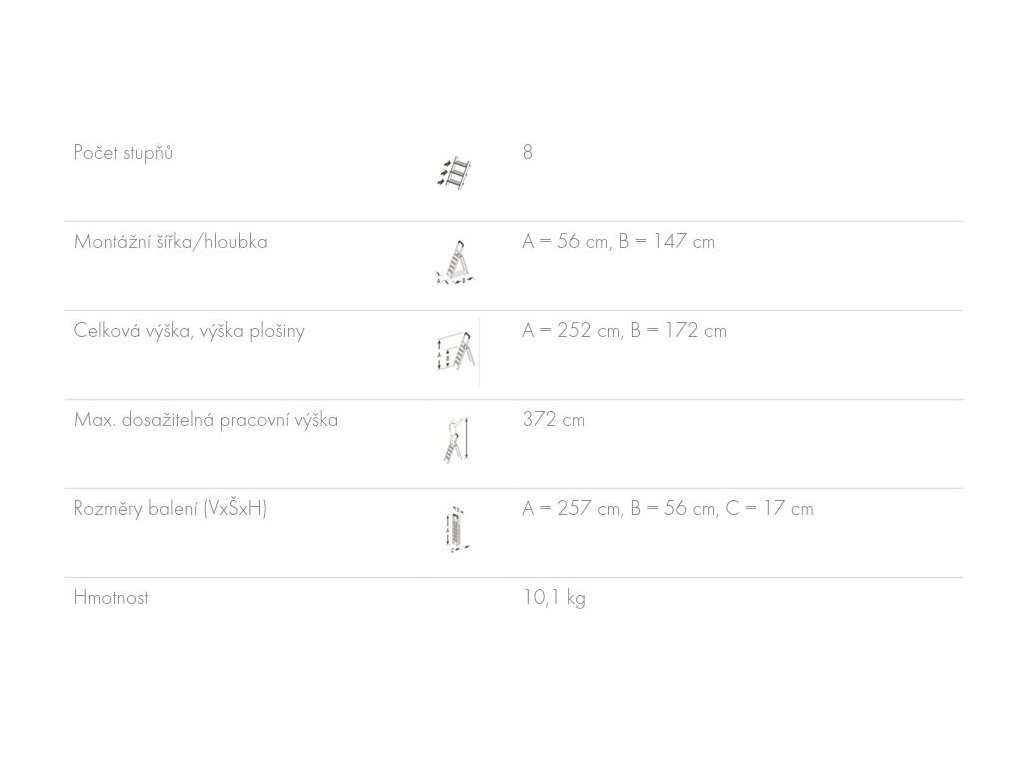The height and width of the screenshot is (768, 1024).
Task: Click the package dimensions icon
Action: [456, 529]
